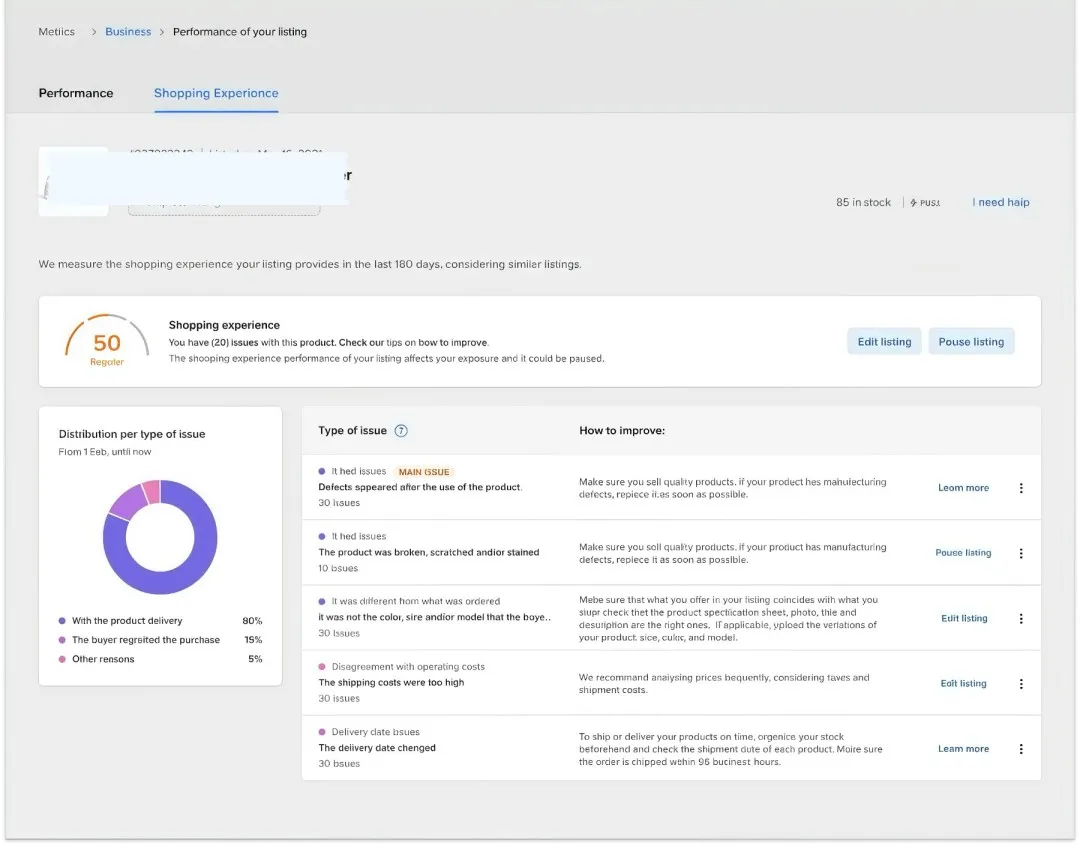1080x846 pixels.
Task: Click Edit listing link for shipping costs issue
Action: pos(963,684)
